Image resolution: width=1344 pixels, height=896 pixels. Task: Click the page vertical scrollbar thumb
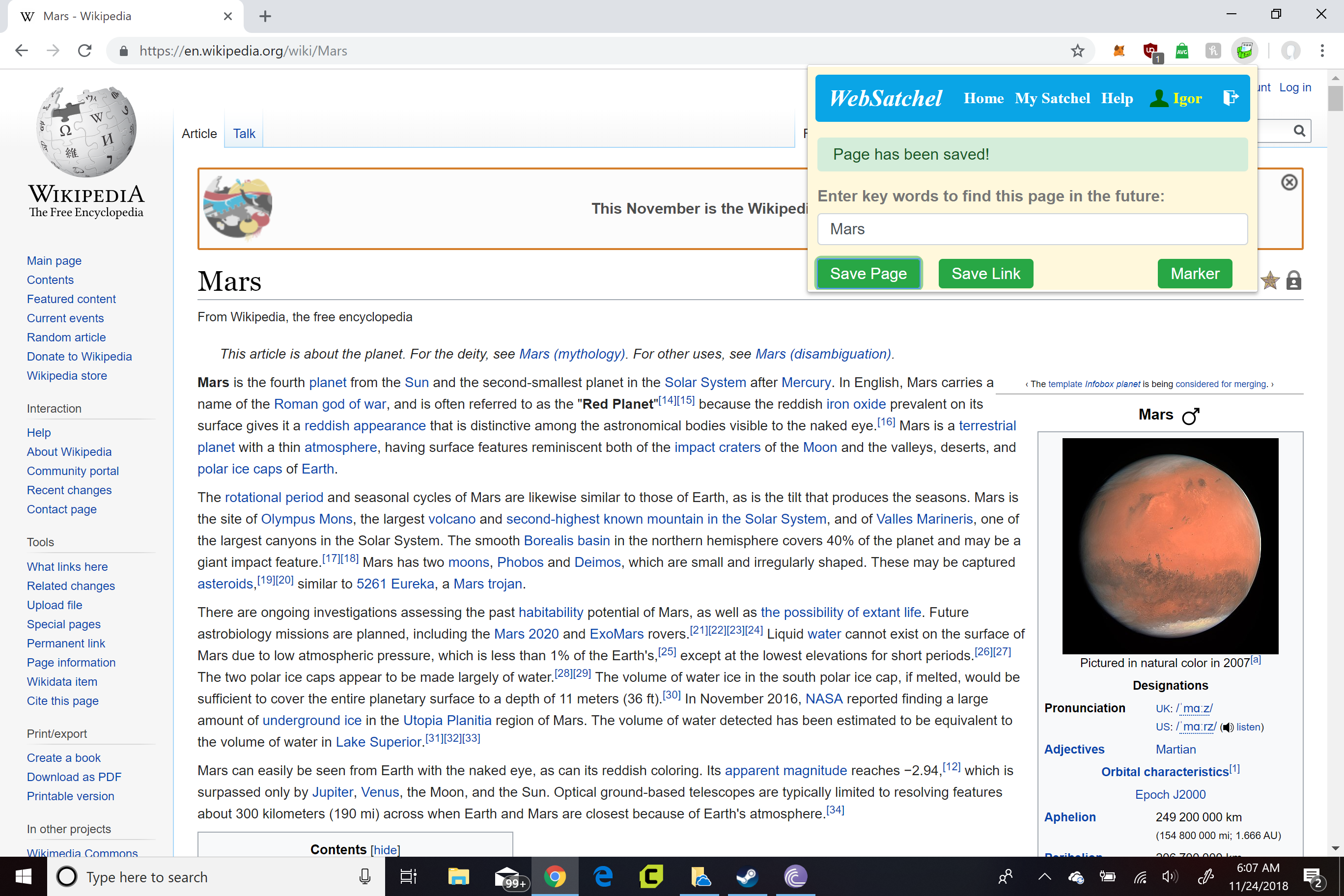[1335, 98]
